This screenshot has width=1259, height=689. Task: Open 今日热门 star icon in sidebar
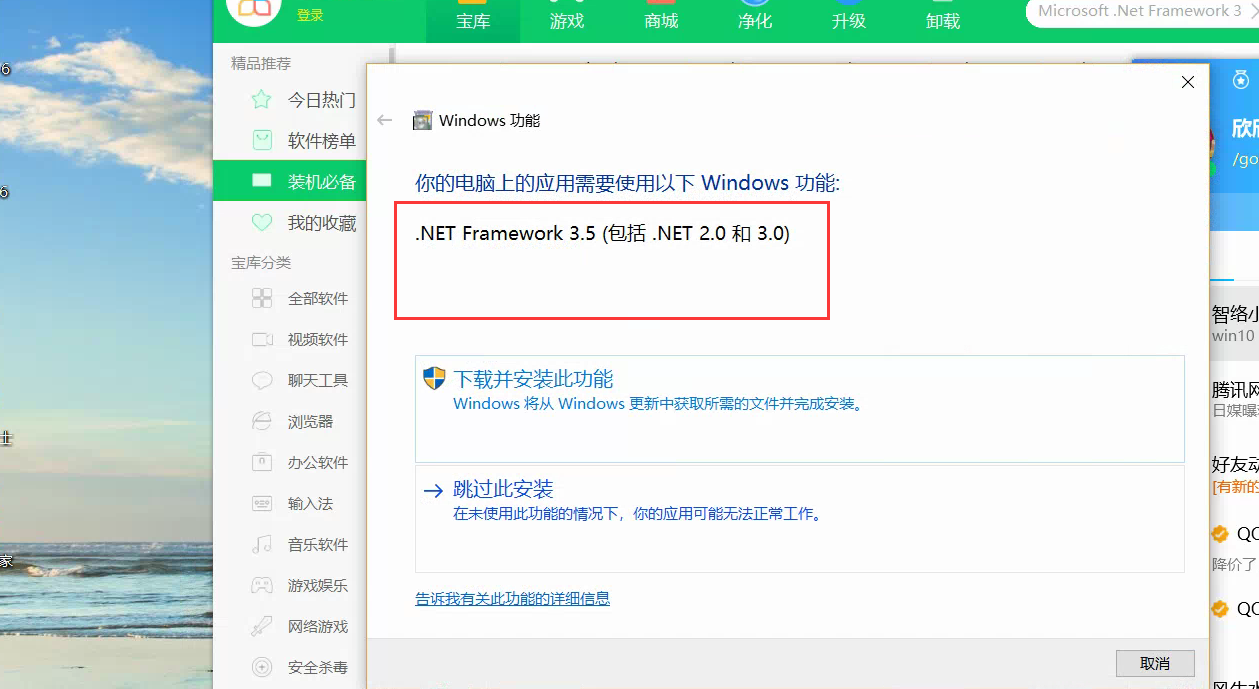(x=261, y=99)
